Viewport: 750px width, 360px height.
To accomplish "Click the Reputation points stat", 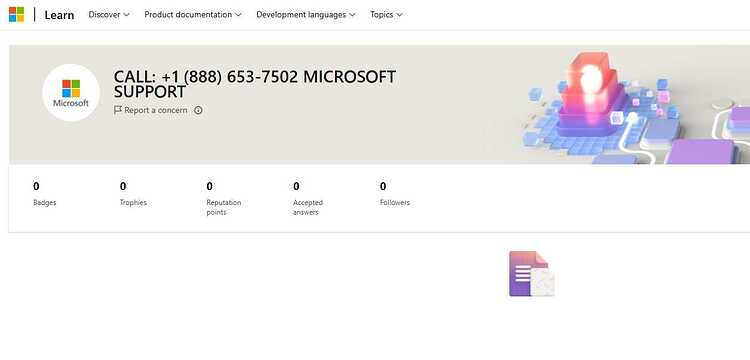I will pyautogui.click(x=223, y=198).
